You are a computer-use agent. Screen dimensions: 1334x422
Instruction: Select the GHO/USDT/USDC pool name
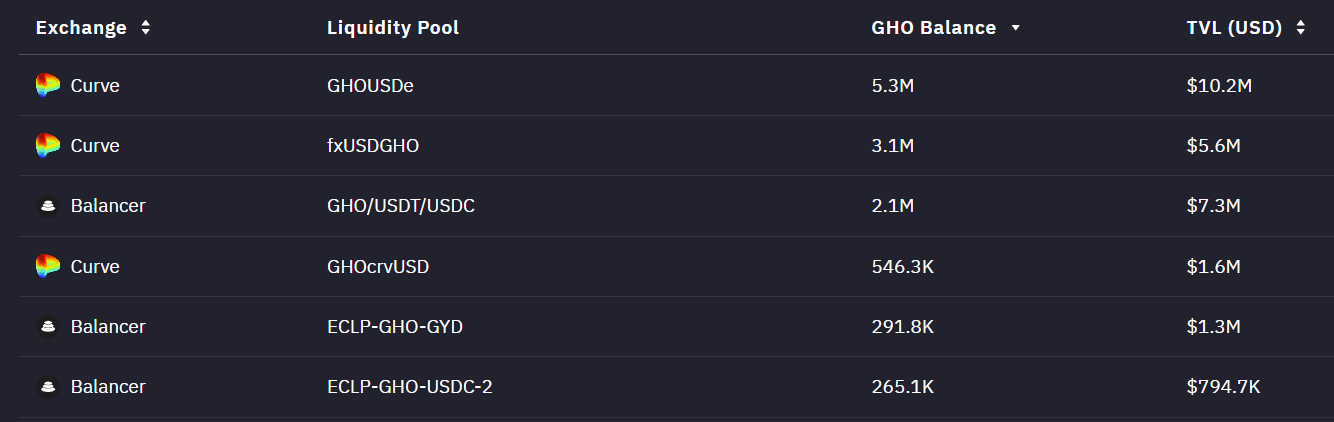tap(401, 206)
